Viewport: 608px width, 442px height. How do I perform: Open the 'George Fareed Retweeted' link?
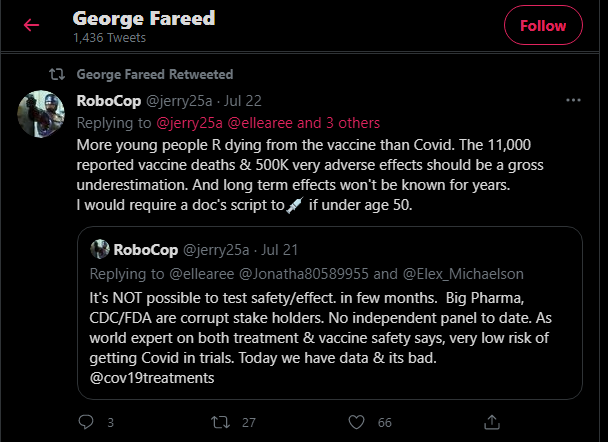[154, 74]
